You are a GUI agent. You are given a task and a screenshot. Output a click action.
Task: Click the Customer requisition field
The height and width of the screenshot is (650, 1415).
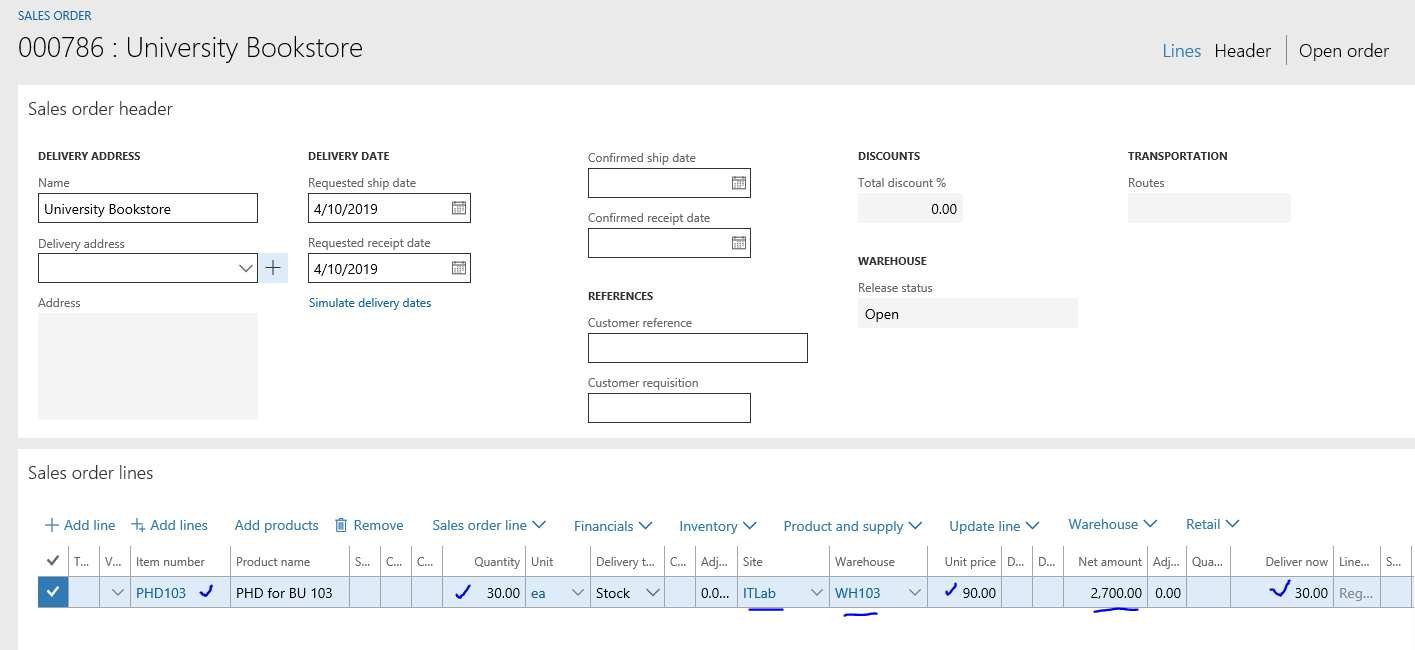coord(669,408)
